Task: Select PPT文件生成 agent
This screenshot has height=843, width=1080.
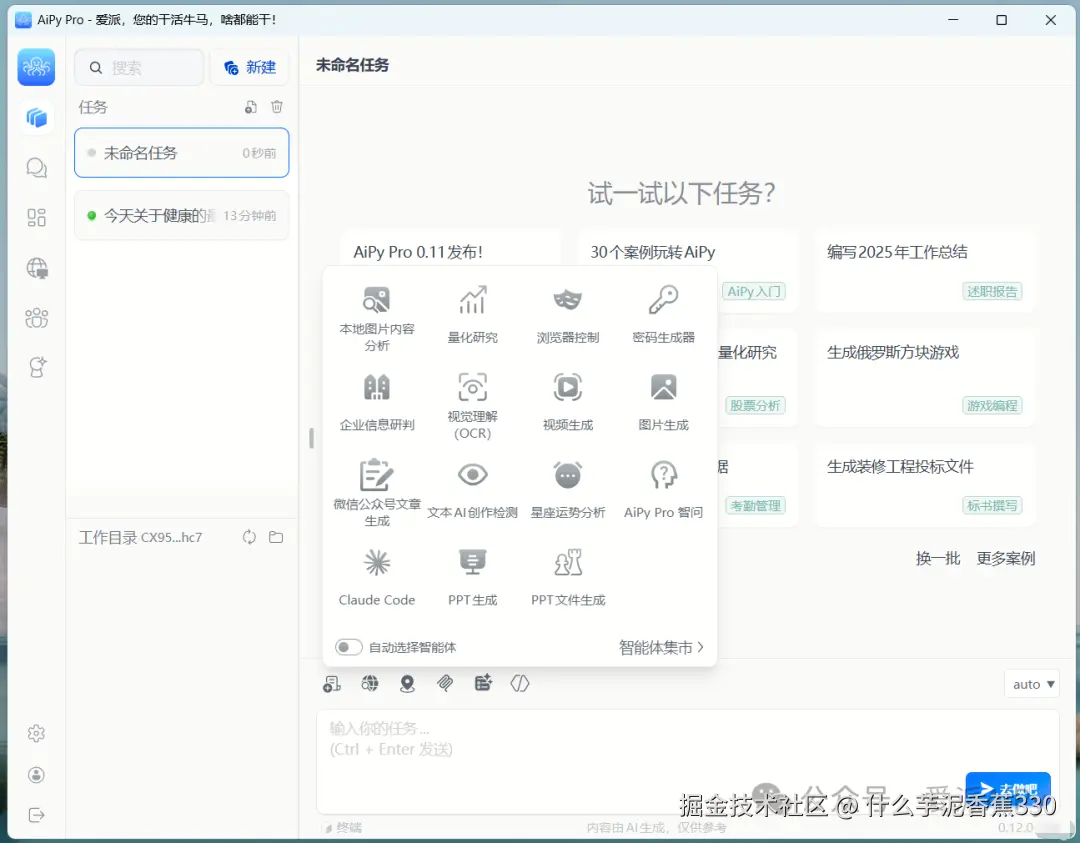Action: [568, 577]
